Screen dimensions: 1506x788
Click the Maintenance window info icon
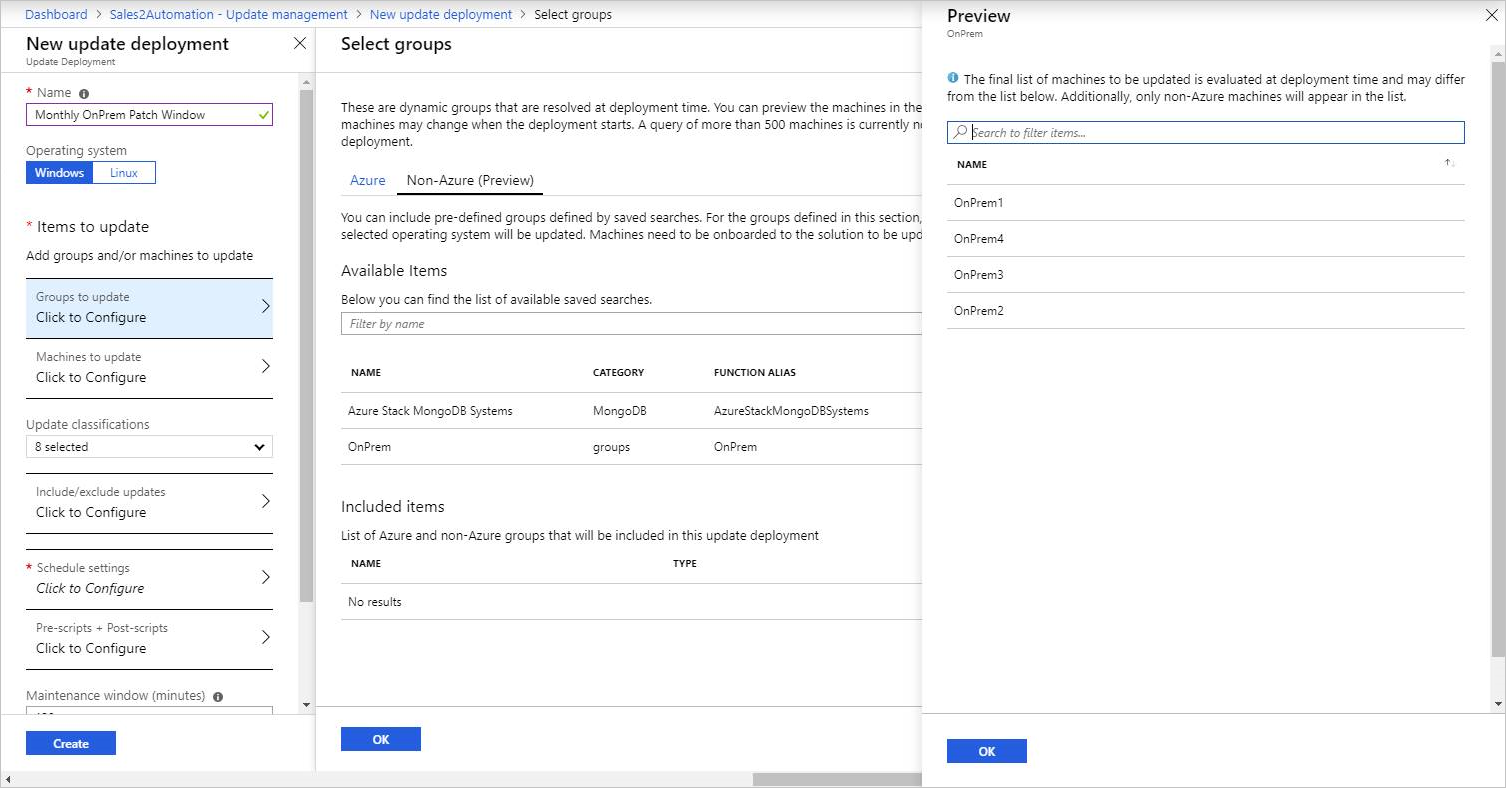click(x=218, y=696)
